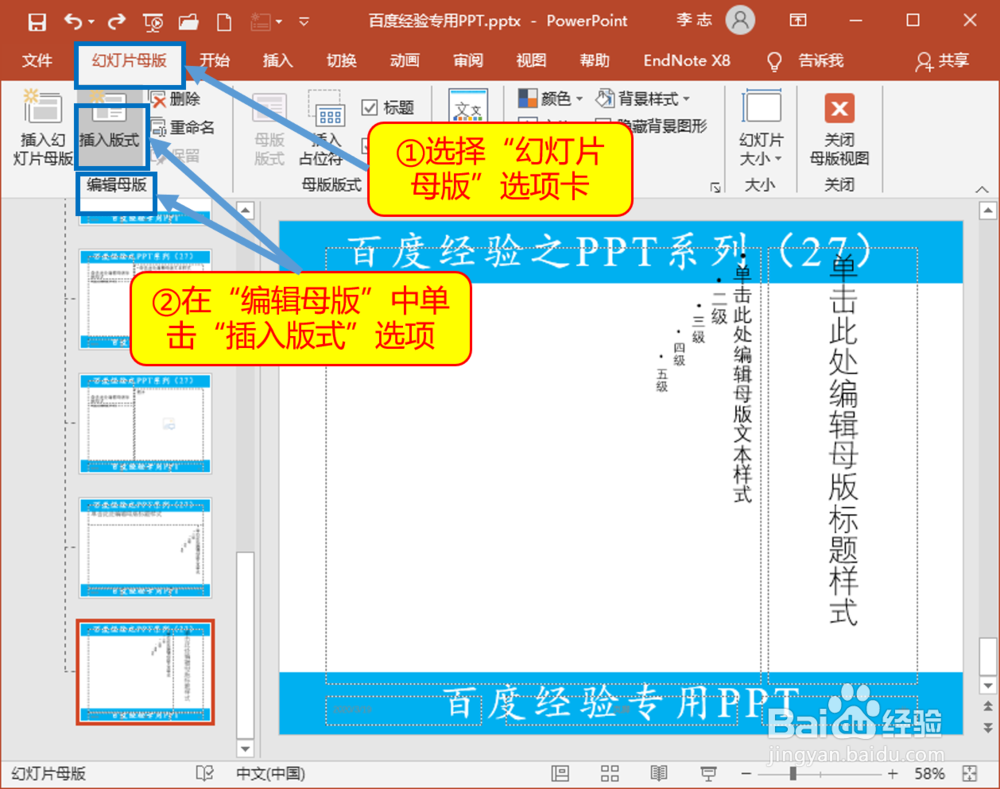Collapse the ribbon with the chevron
Image resolution: width=1000 pixels, height=789 pixels.
tap(982, 189)
